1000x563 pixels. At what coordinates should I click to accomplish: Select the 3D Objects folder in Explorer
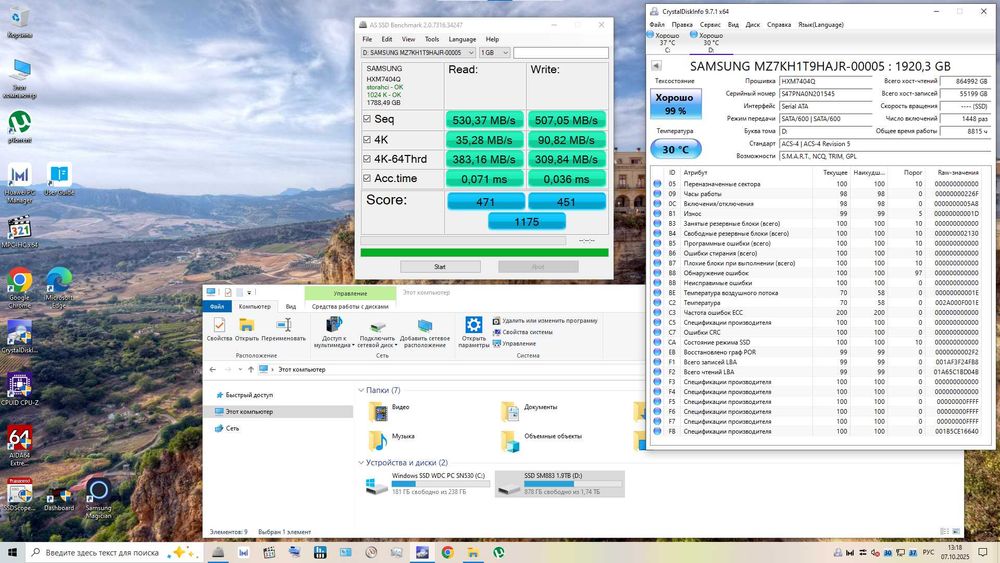coord(541,440)
